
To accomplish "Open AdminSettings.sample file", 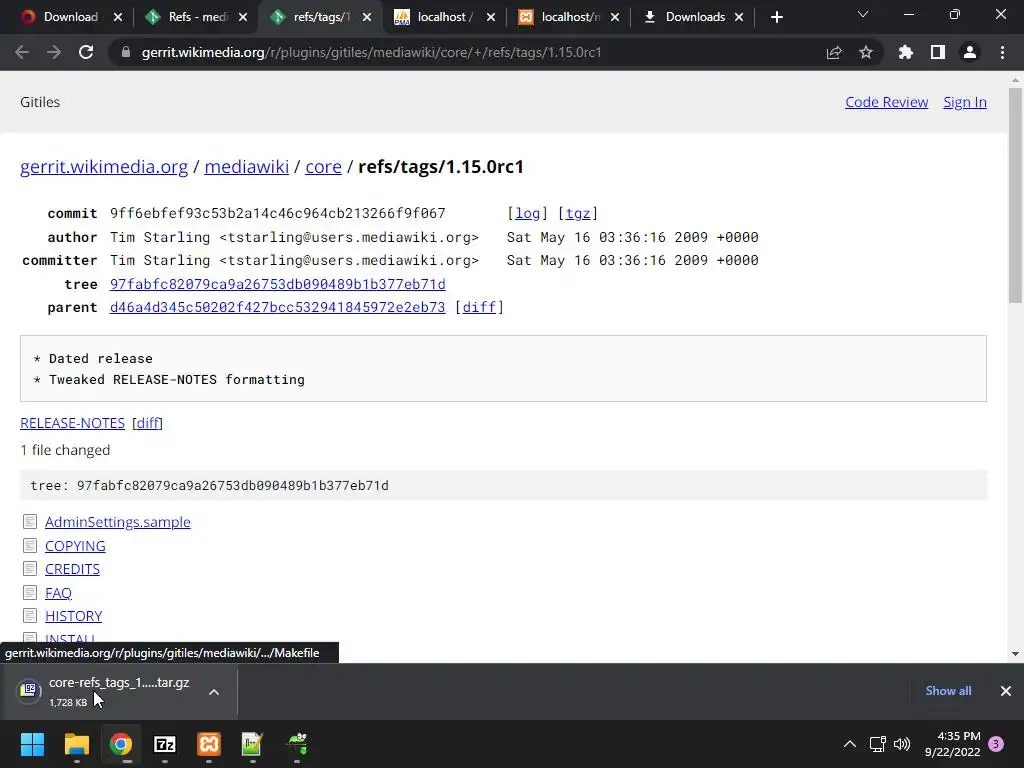I will [x=118, y=522].
